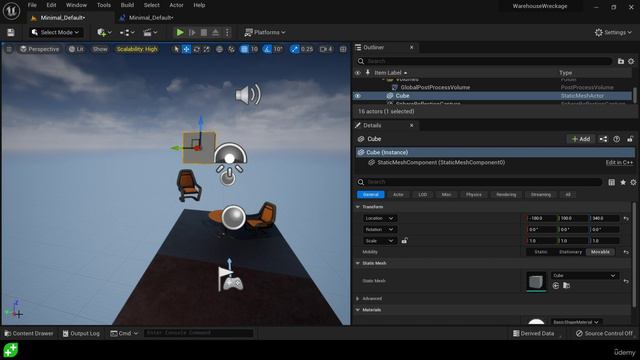
Task: Save the current level with the floppy icon
Action: (11, 32)
